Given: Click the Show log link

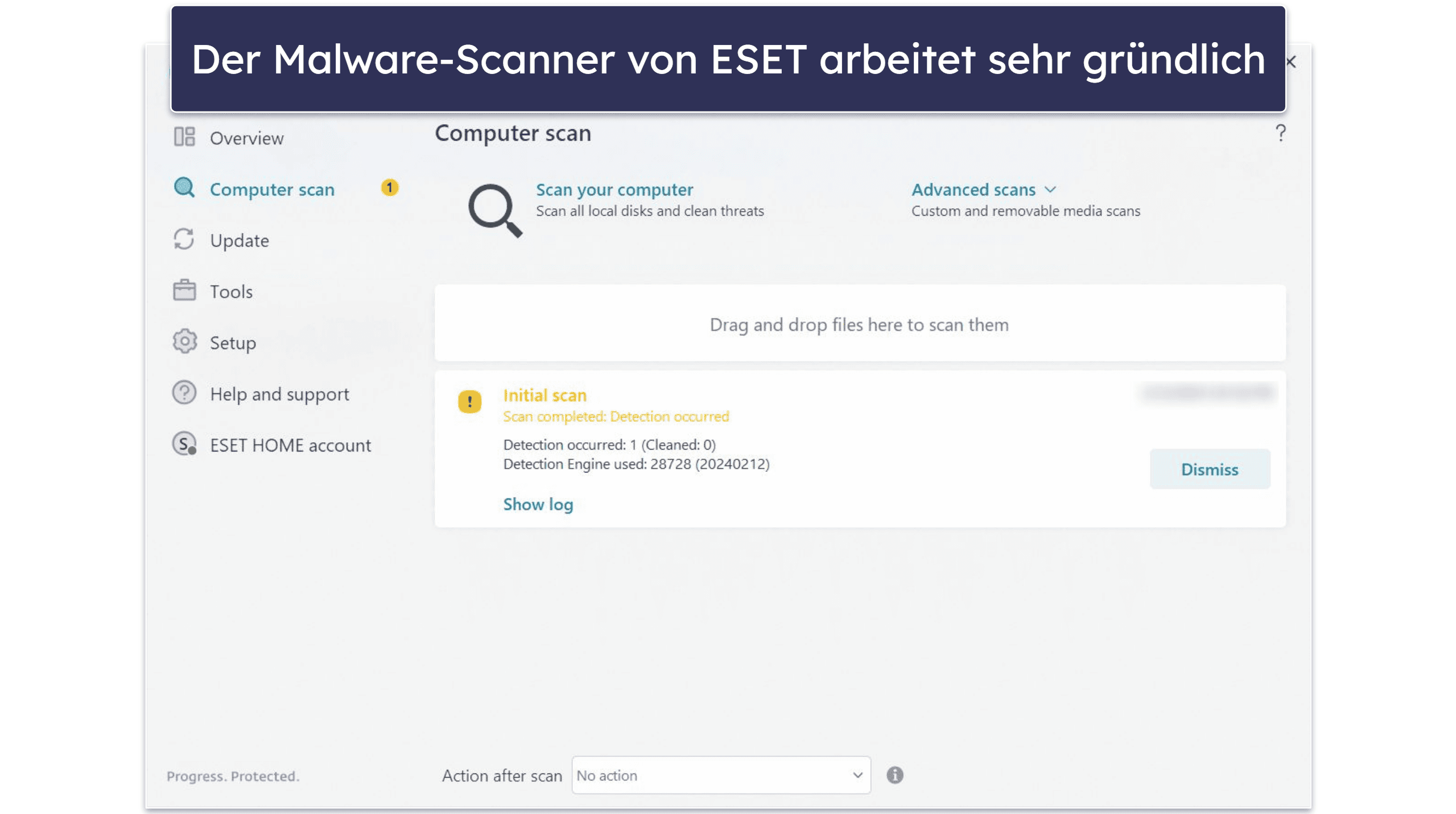Looking at the screenshot, I should 537,503.
